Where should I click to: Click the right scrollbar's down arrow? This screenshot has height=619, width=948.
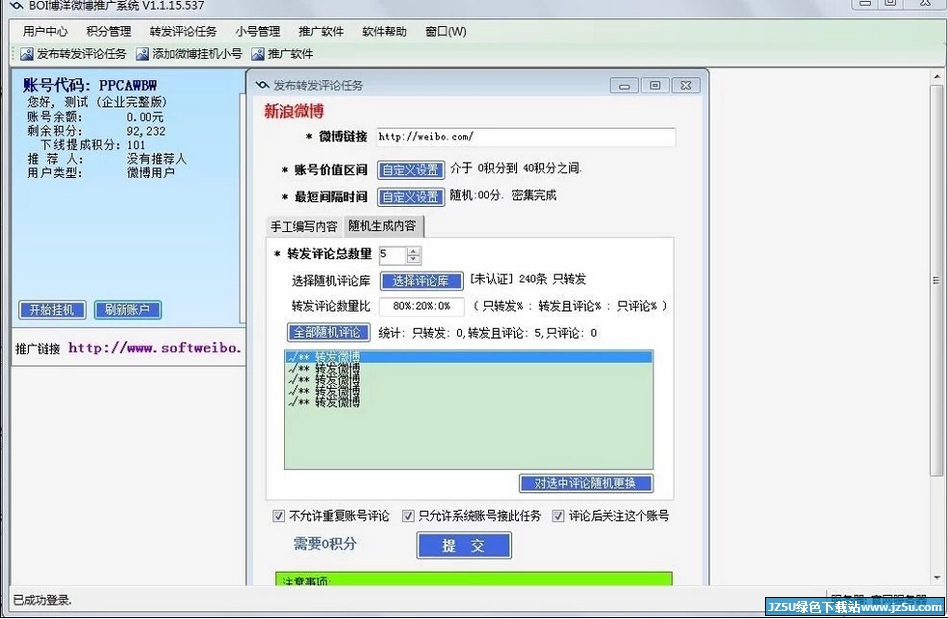point(937,578)
